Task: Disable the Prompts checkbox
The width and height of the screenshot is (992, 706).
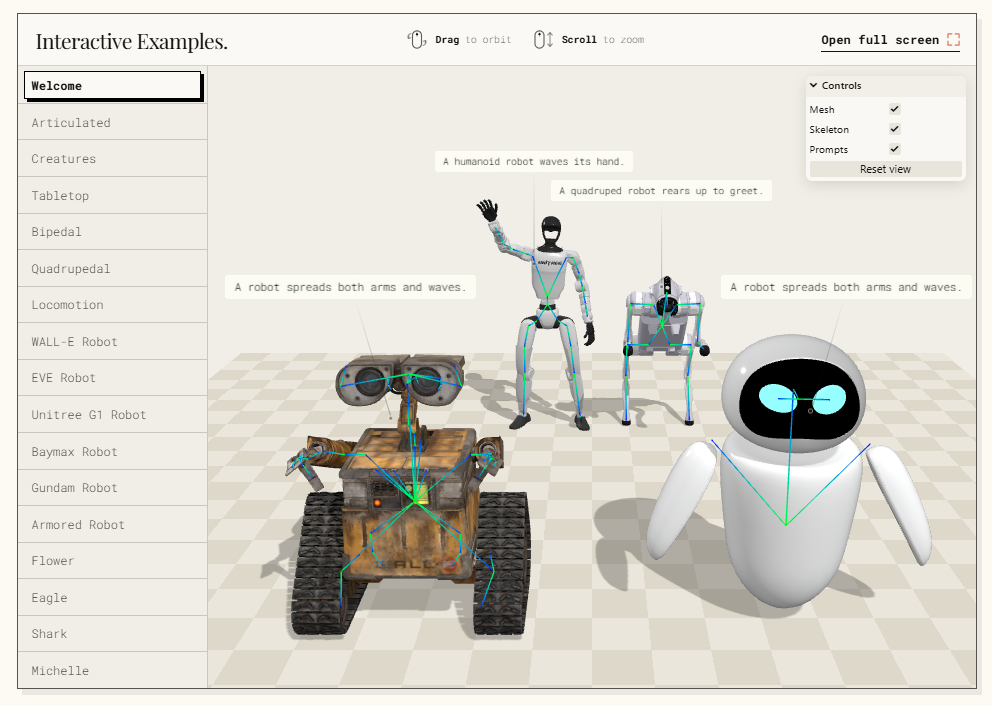Action: coord(895,149)
